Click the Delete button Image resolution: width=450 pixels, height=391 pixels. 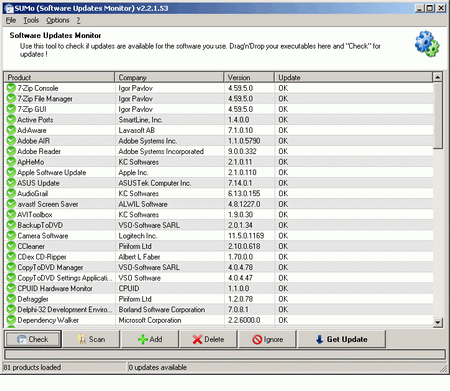pos(208,339)
